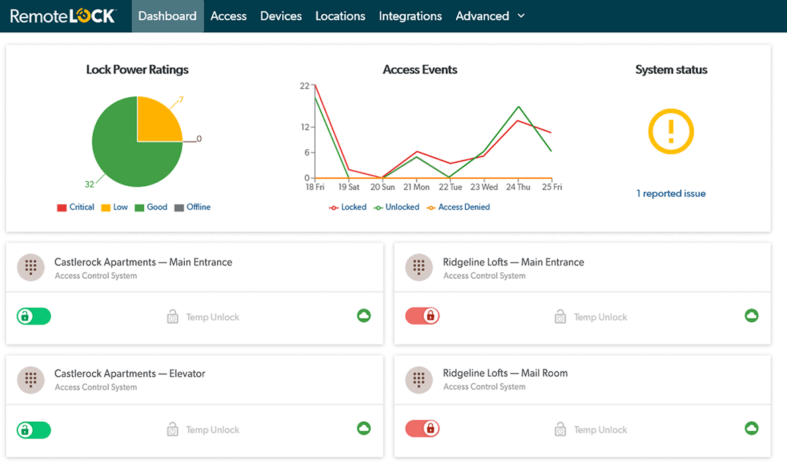Click the yellow system status warning icon
Image resolution: width=787 pixels, height=465 pixels.
[671, 132]
